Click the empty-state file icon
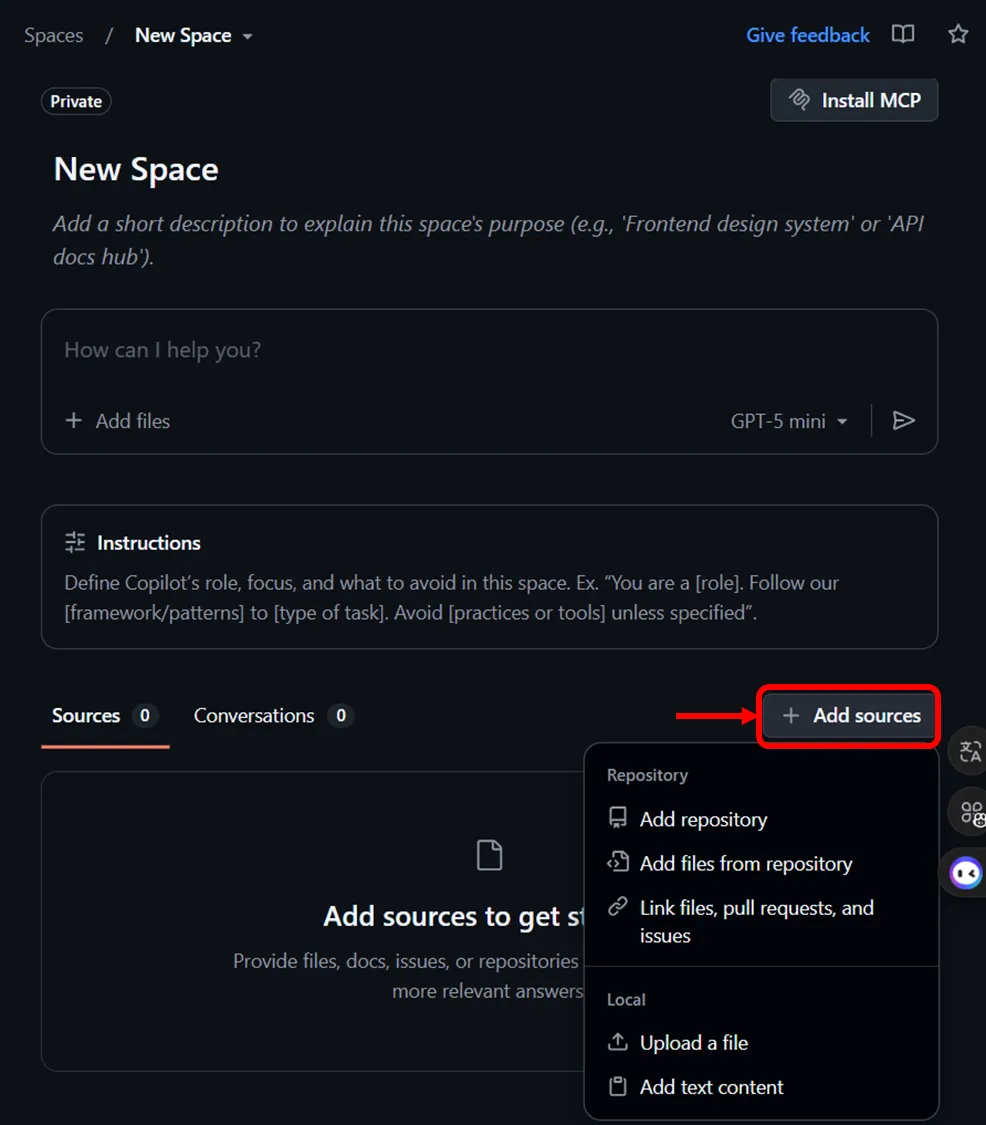 [x=489, y=856]
